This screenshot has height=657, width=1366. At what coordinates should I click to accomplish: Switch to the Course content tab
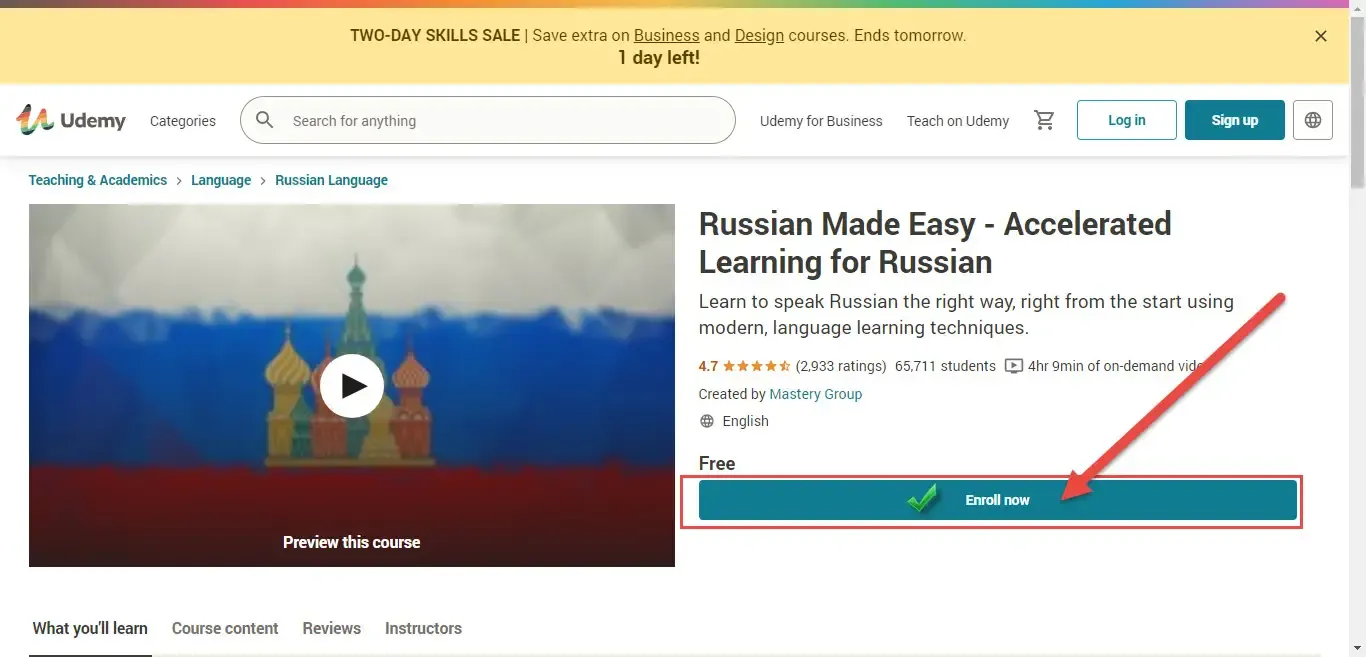[225, 628]
